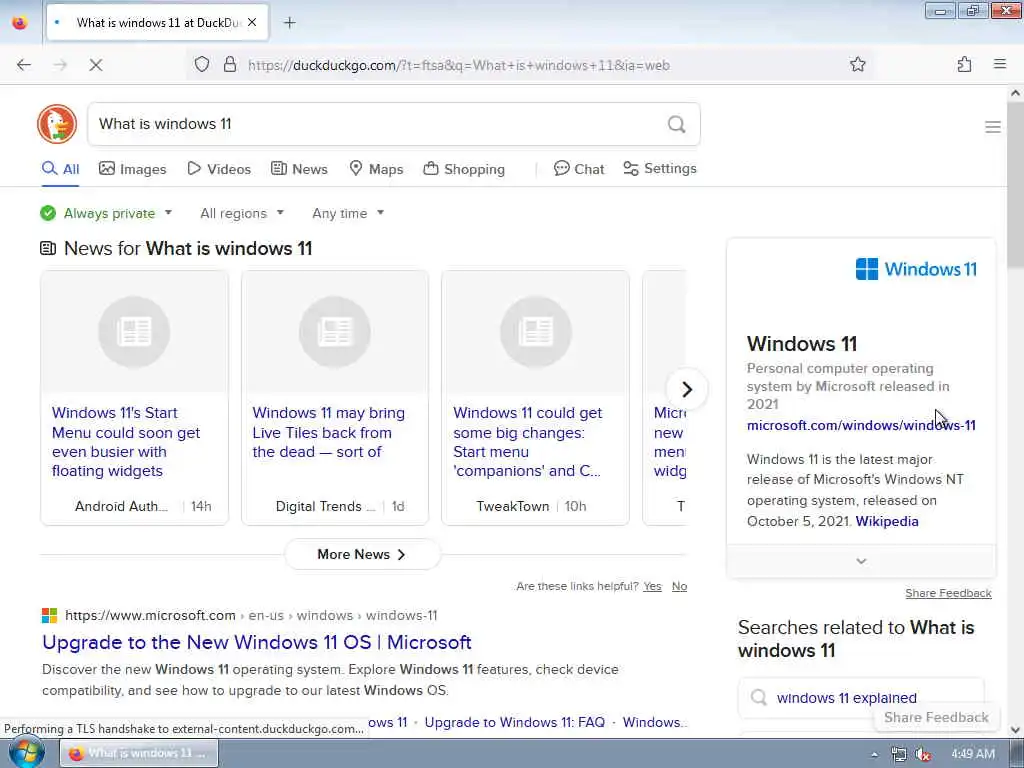Show hidden system tray icons

pyautogui.click(x=874, y=754)
